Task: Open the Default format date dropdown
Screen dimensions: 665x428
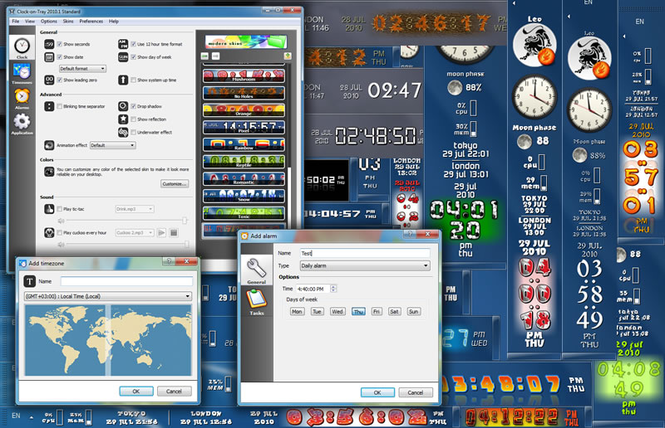Action: (82, 68)
